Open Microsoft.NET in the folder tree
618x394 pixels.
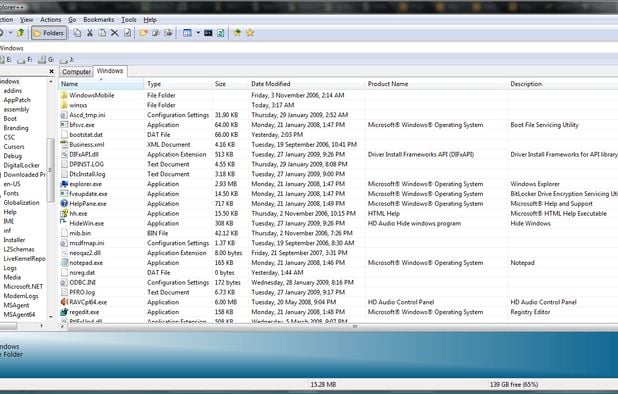point(23,287)
